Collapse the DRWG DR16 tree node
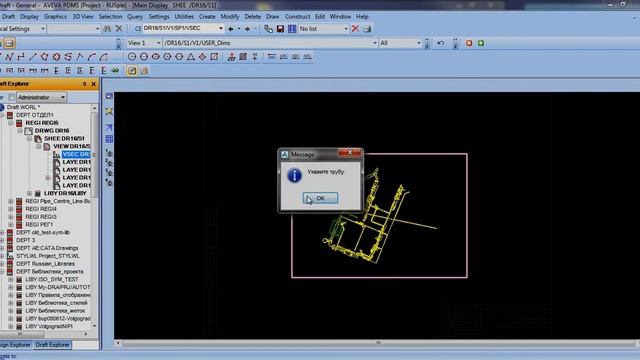 coord(20,131)
